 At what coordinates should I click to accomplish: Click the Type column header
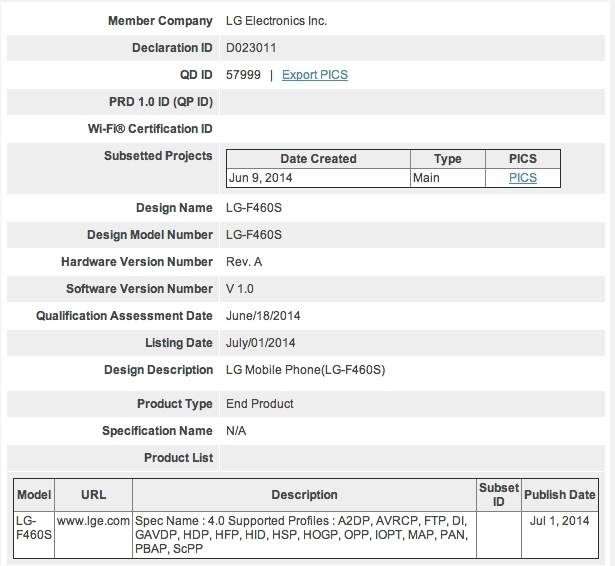448,159
